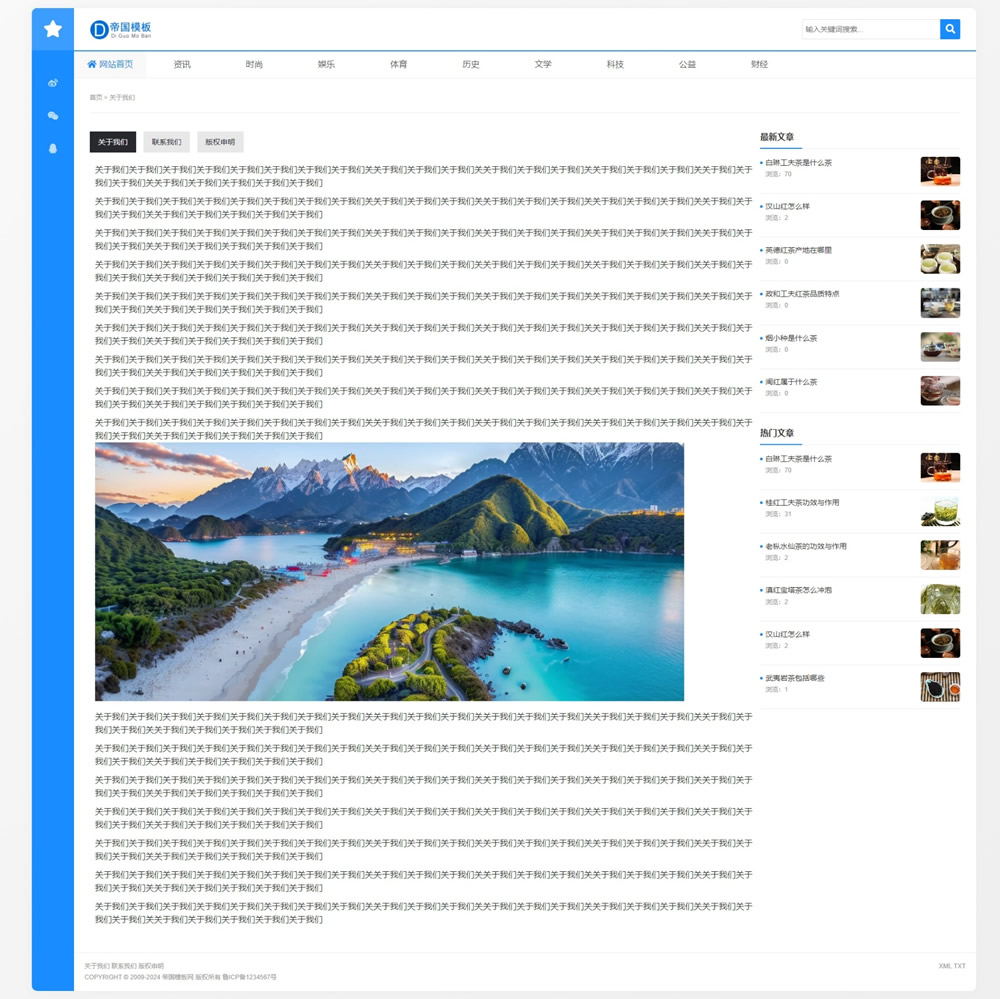1000x999 pixels.
Task: Select 科技 in the navigation bar
Action: [x=615, y=64]
